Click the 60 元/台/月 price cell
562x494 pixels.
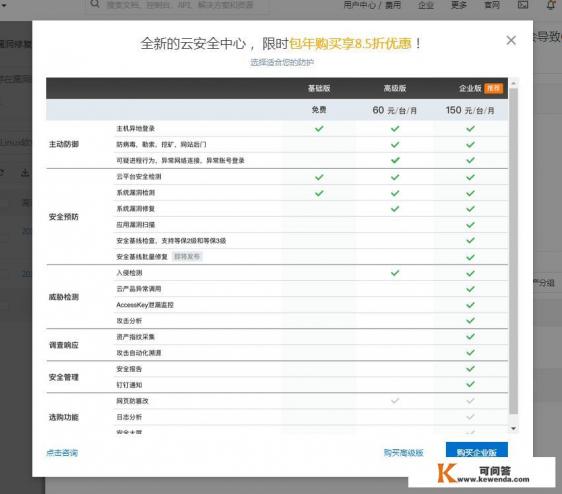[x=395, y=110]
